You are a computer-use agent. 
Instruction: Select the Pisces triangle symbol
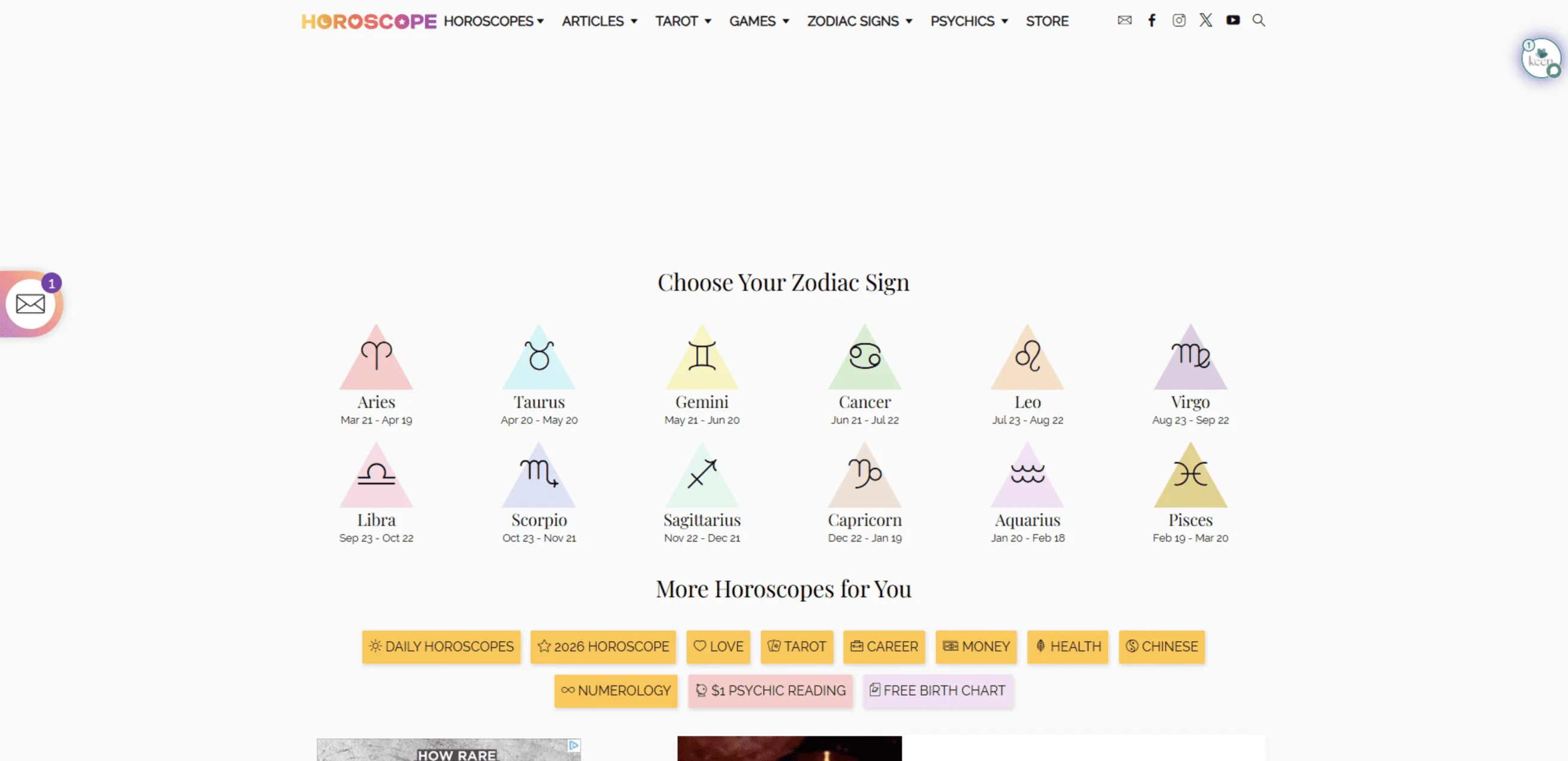[1190, 475]
